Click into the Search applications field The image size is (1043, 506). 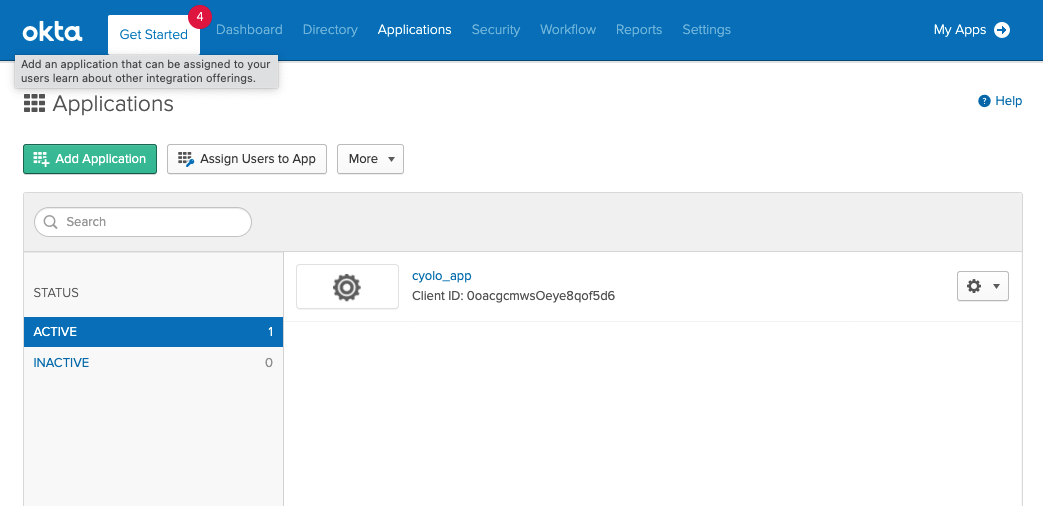143,222
